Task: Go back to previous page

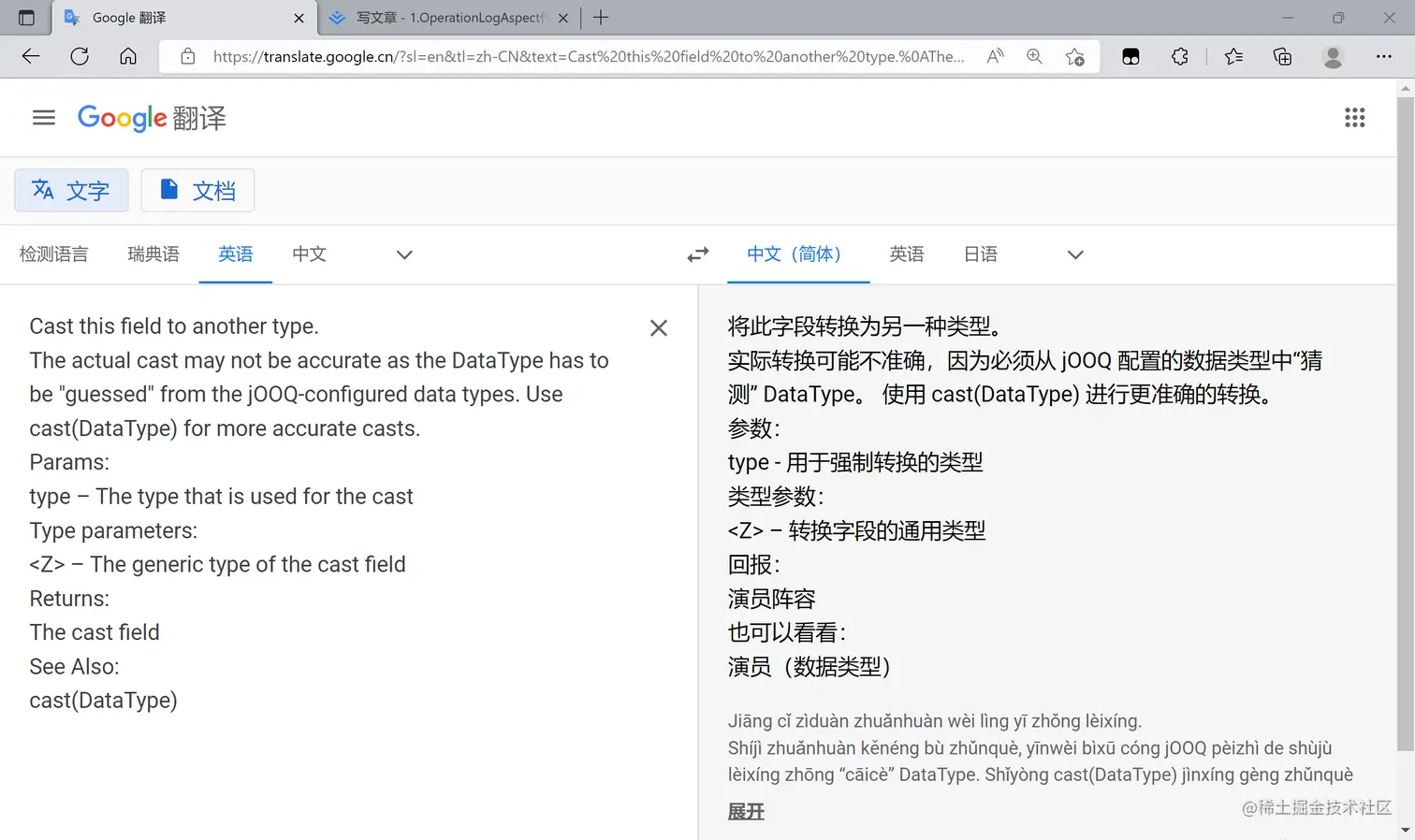Action: coord(31,56)
